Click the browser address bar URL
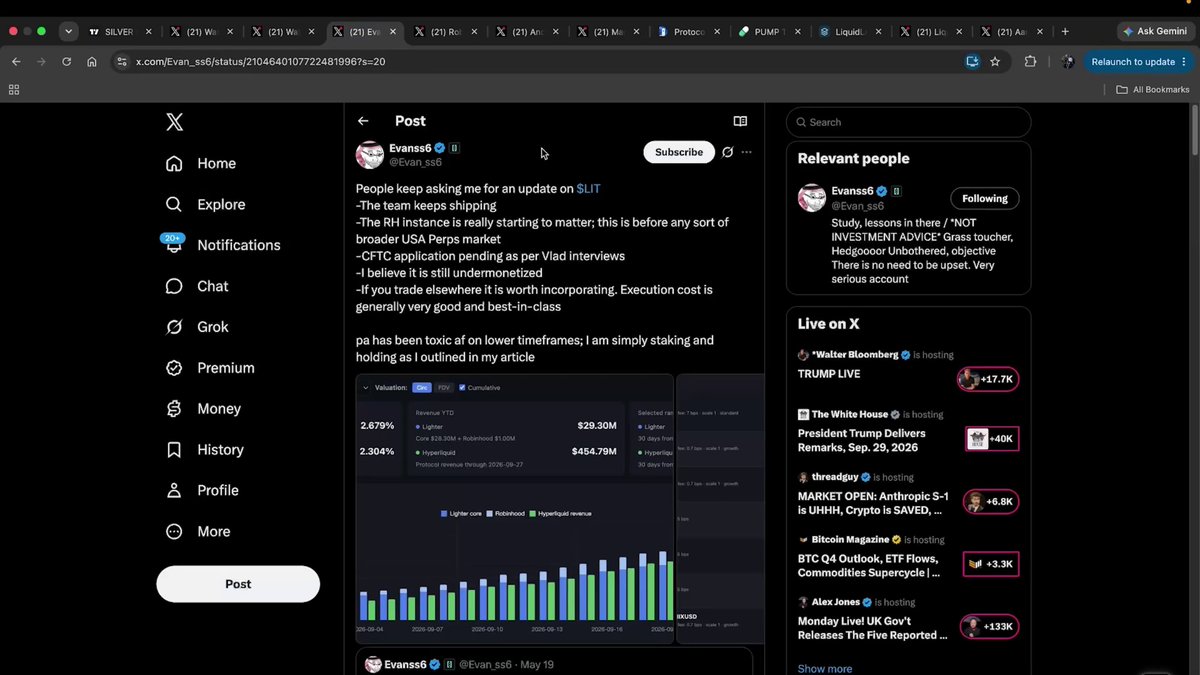The image size is (1200, 675). coord(261,61)
